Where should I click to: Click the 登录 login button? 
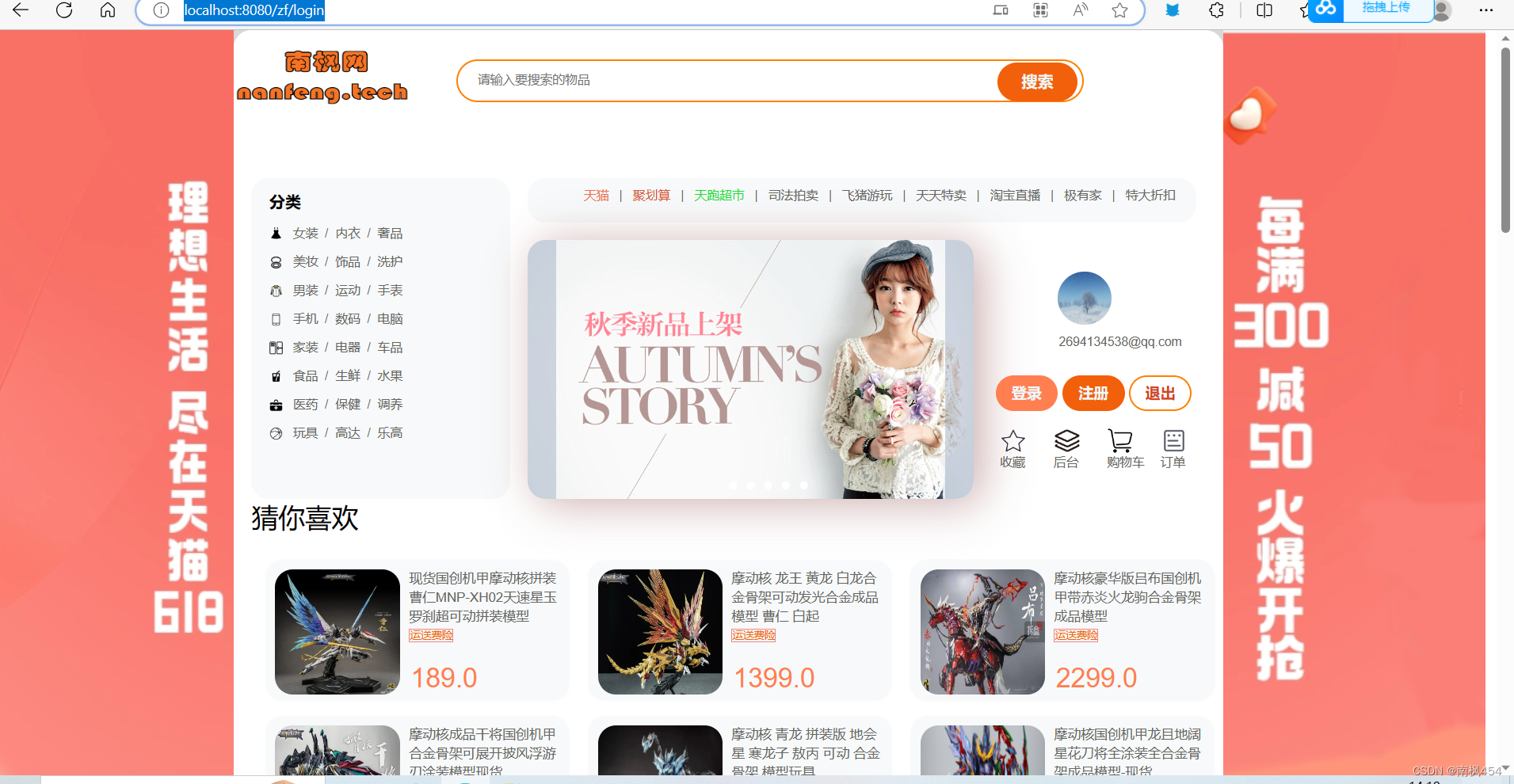click(1026, 394)
